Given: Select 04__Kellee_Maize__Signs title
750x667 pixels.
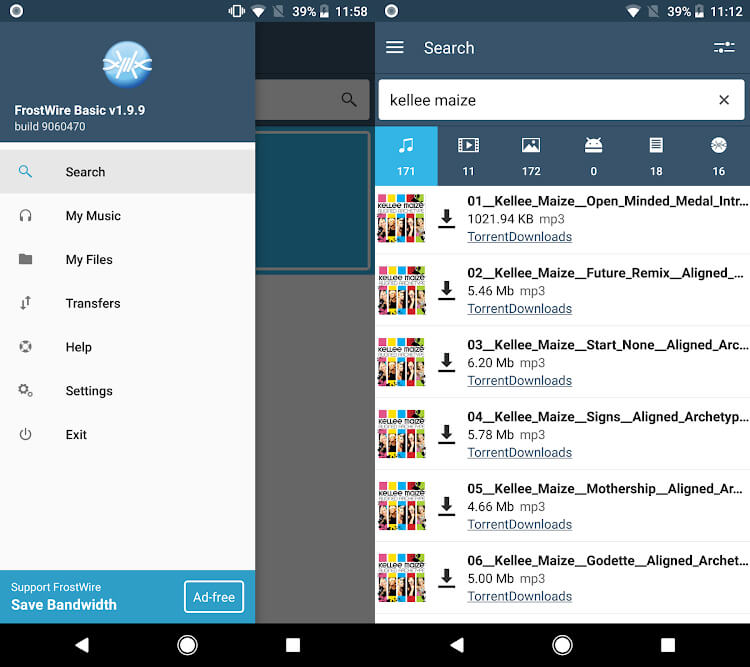Looking at the screenshot, I should [607, 417].
